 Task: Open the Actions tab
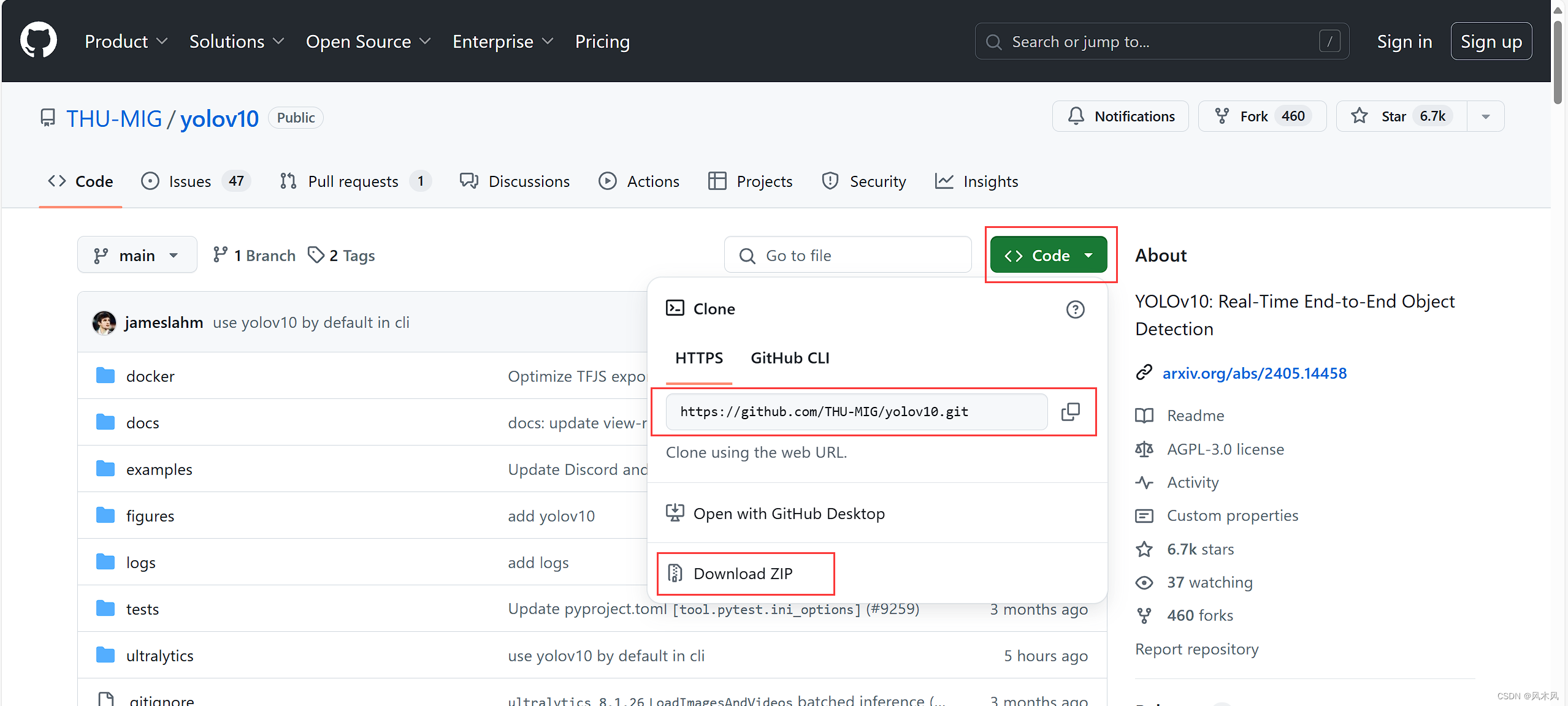coord(638,181)
